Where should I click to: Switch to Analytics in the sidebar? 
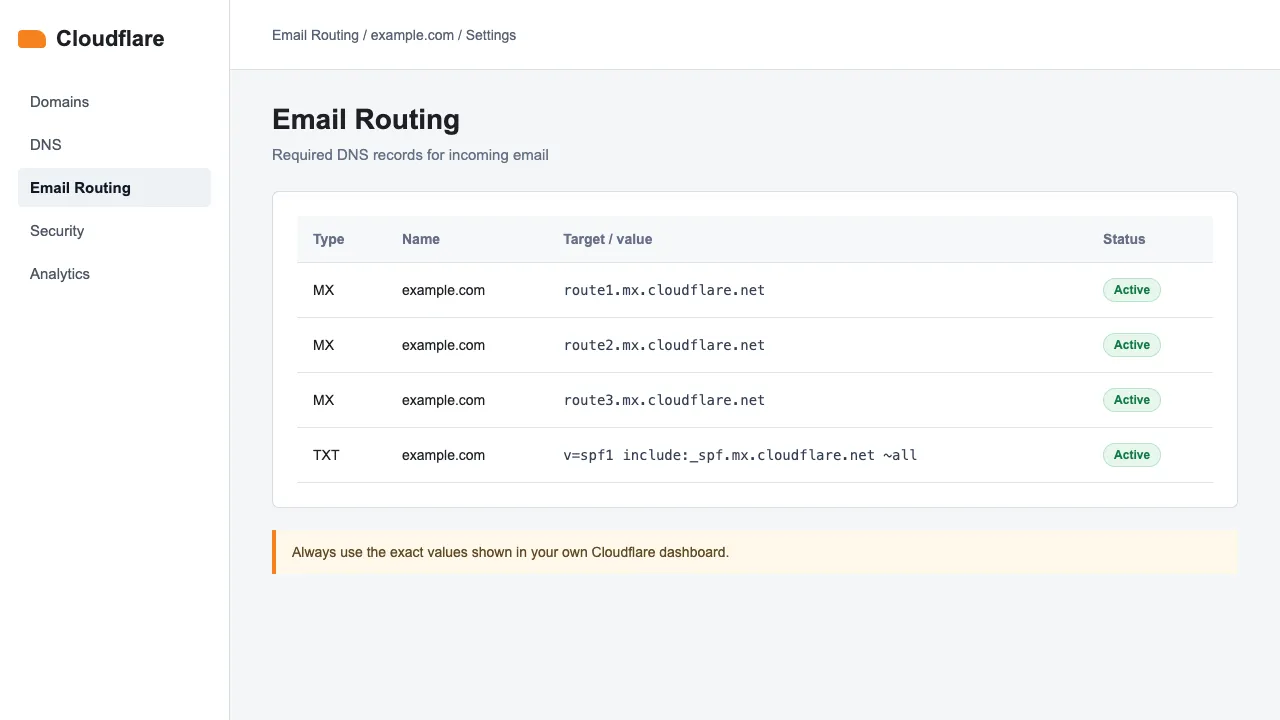pyautogui.click(x=114, y=274)
